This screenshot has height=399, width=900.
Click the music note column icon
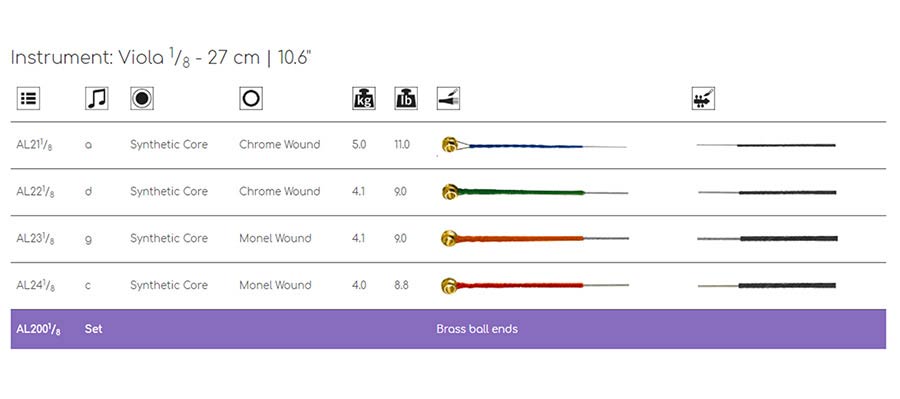coord(96,98)
